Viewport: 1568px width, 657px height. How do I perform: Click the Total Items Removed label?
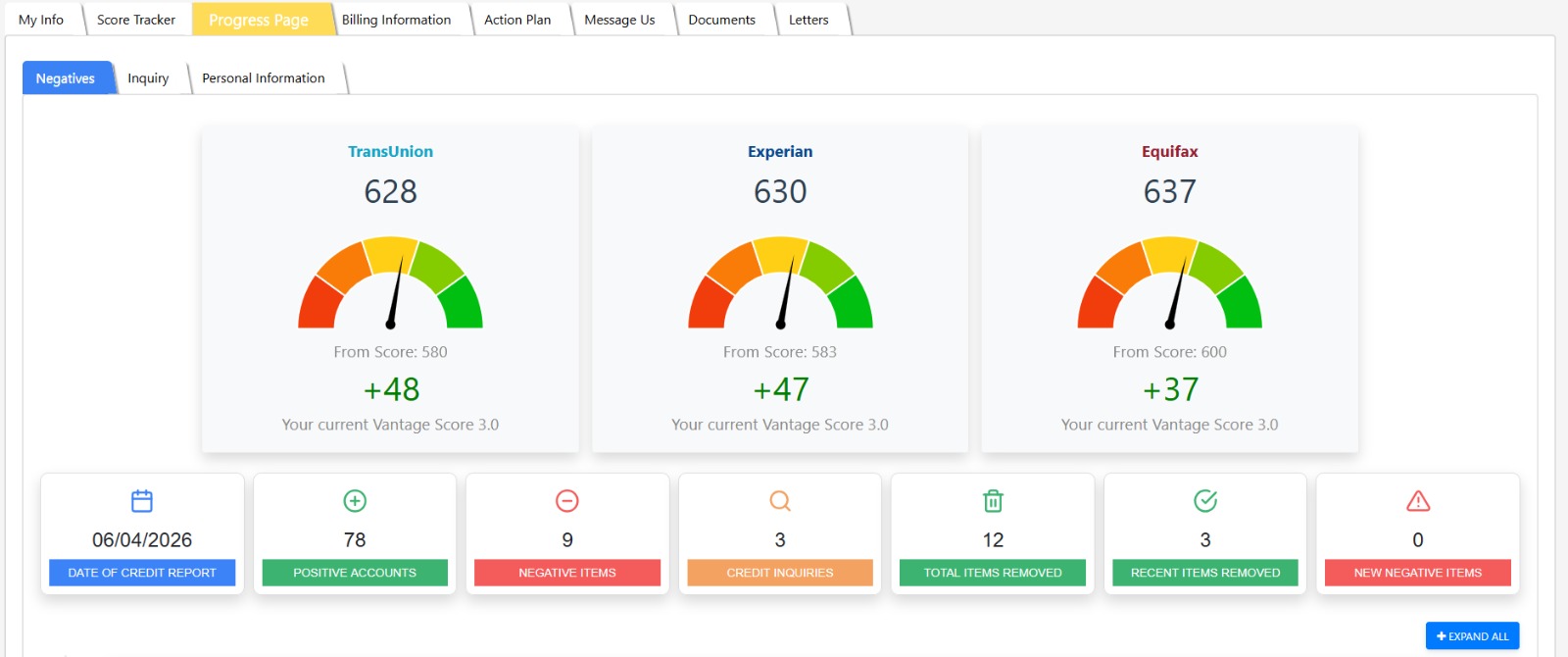(993, 573)
